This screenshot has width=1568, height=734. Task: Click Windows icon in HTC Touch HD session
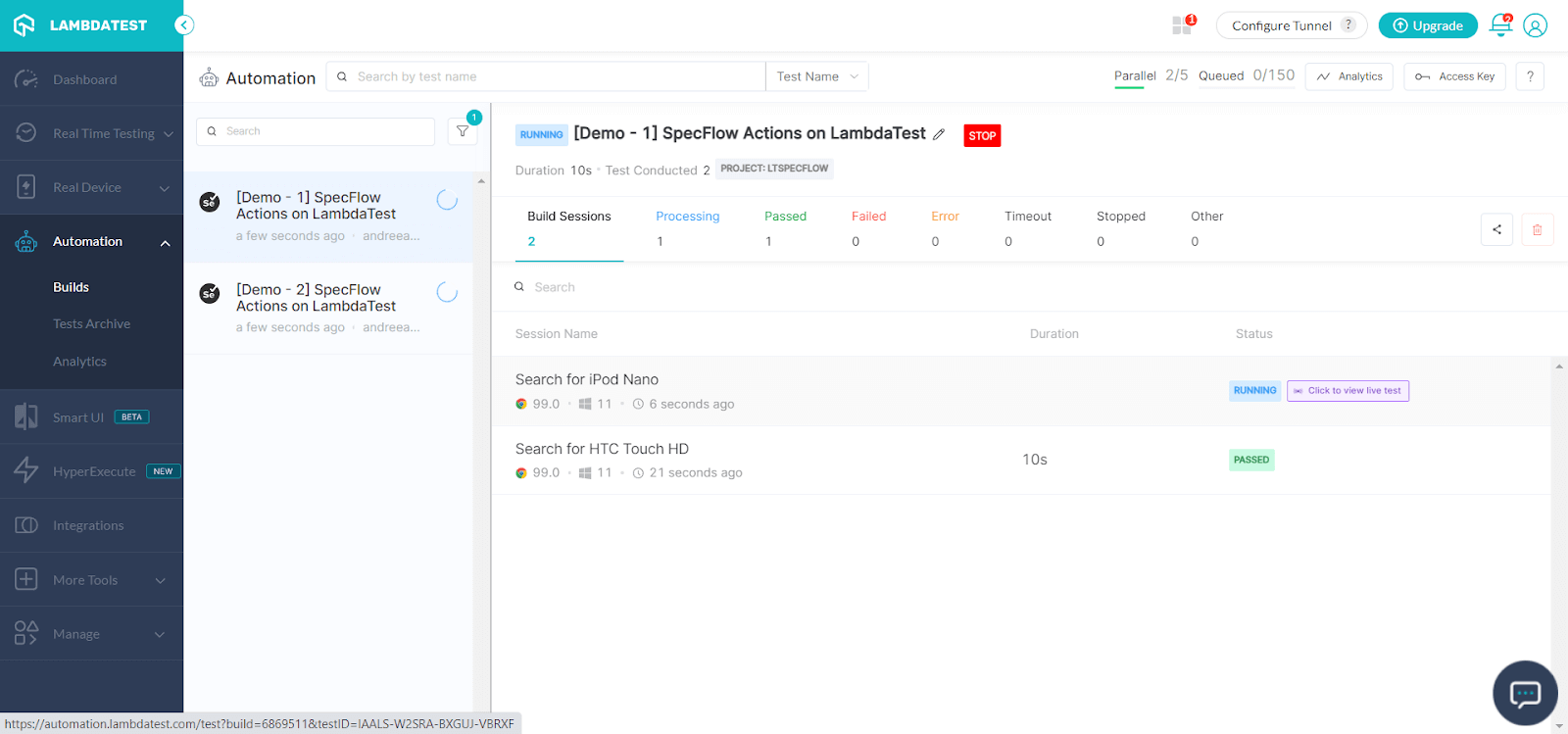585,472
